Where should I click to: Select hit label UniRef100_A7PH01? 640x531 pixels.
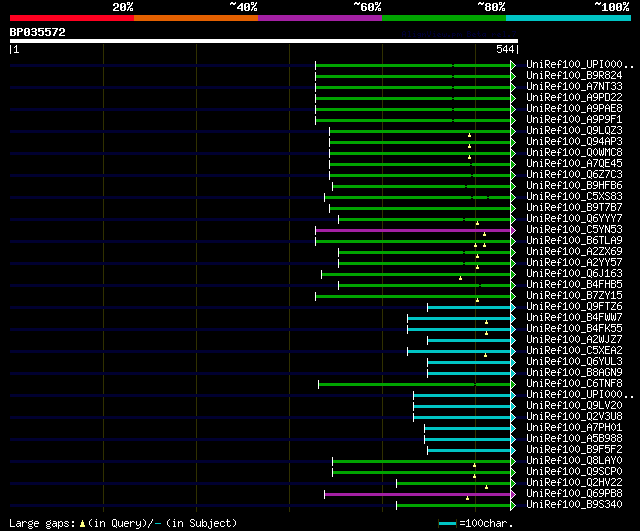pyautogui.click(x=574, y=428)
